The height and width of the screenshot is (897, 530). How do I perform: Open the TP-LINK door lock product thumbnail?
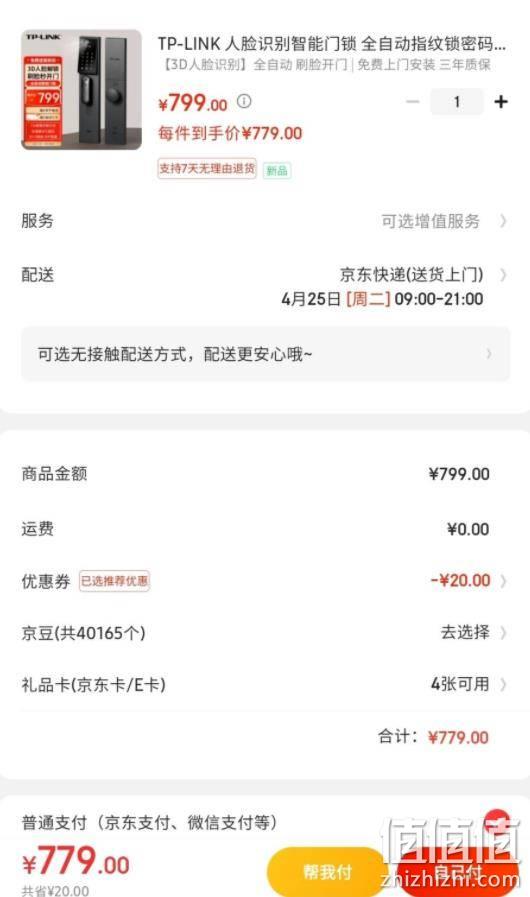pyautogui.click(x=81, y=89)
